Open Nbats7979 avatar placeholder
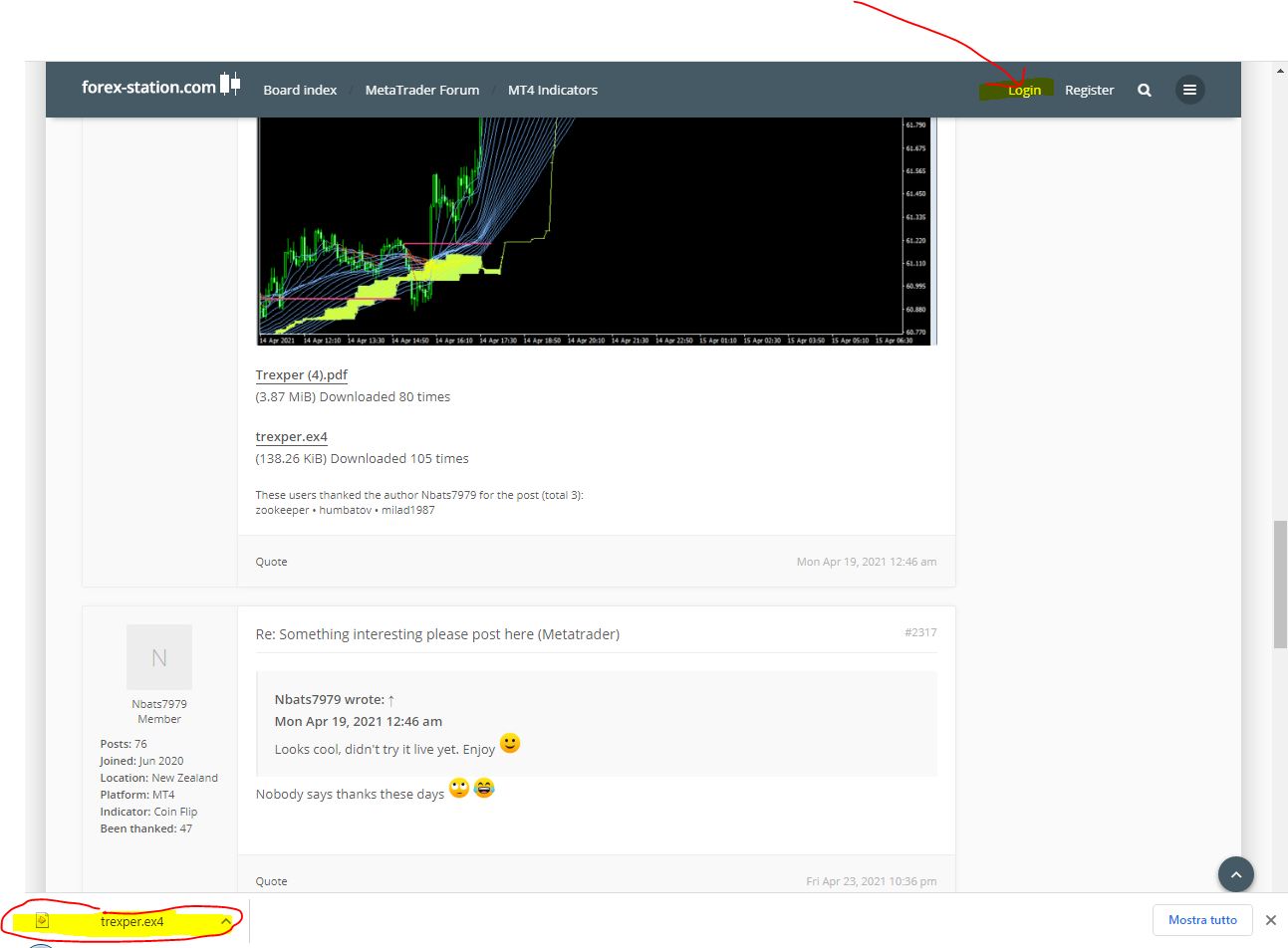 159,657
